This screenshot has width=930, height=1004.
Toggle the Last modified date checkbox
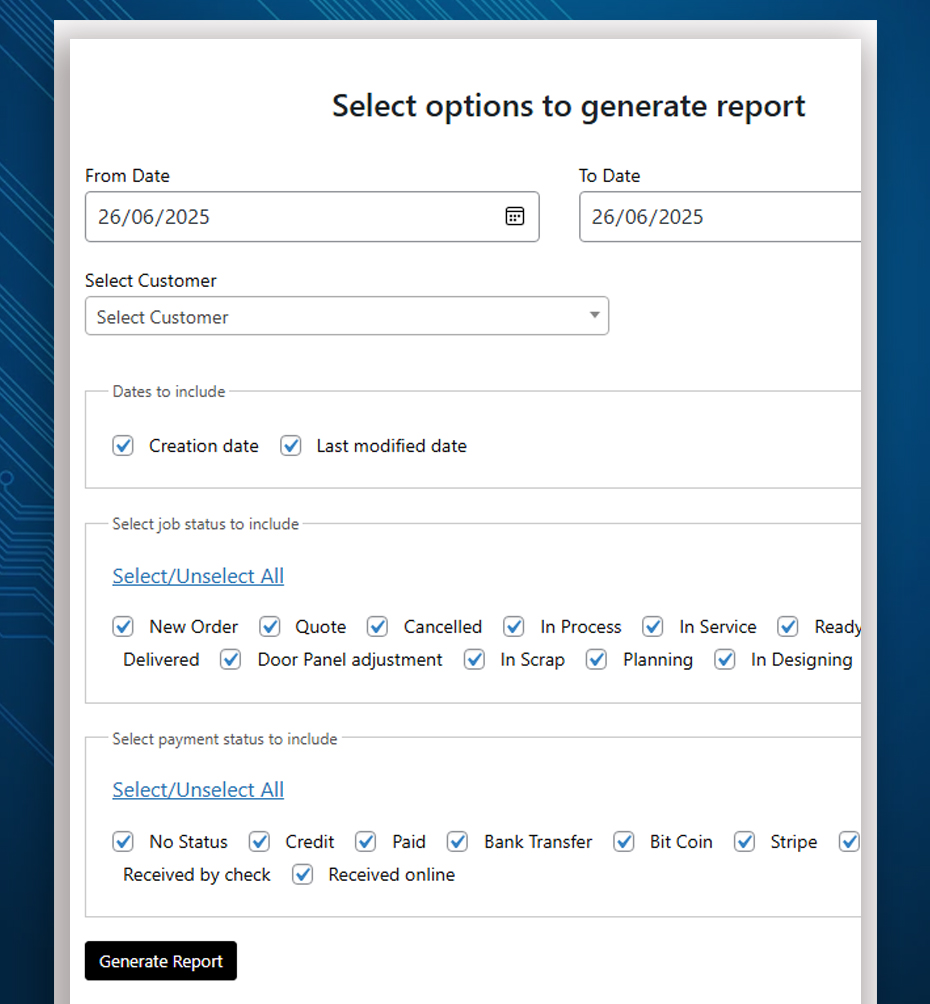[x=291, y=446]
